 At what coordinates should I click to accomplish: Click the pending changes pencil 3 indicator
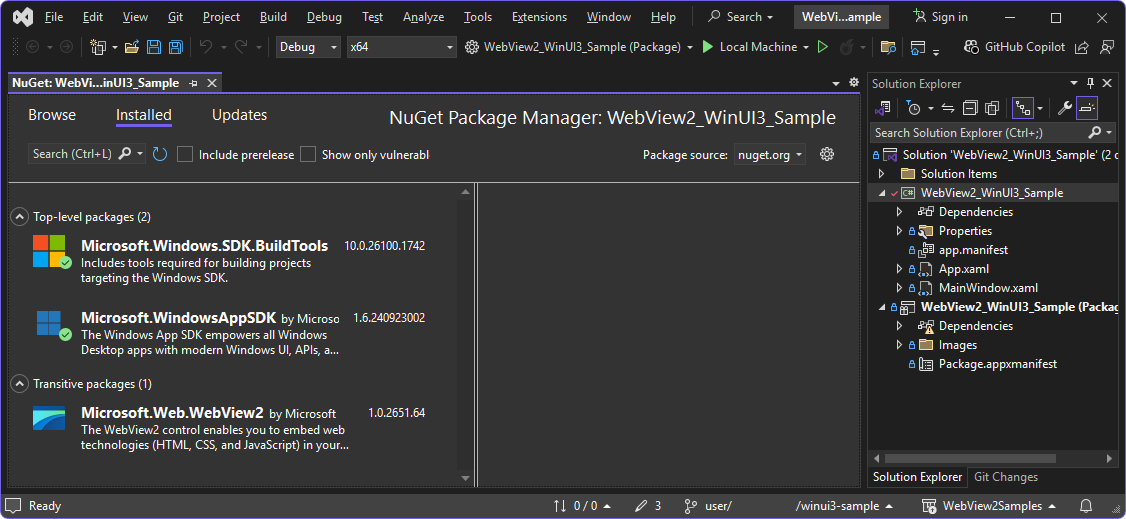coord(648,505)
